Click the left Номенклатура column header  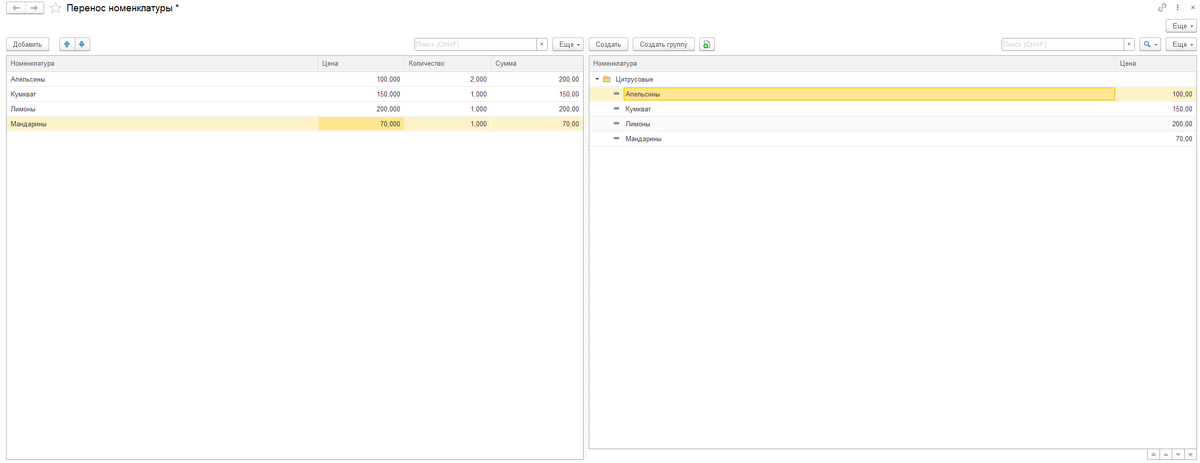[x=162, y=63]
